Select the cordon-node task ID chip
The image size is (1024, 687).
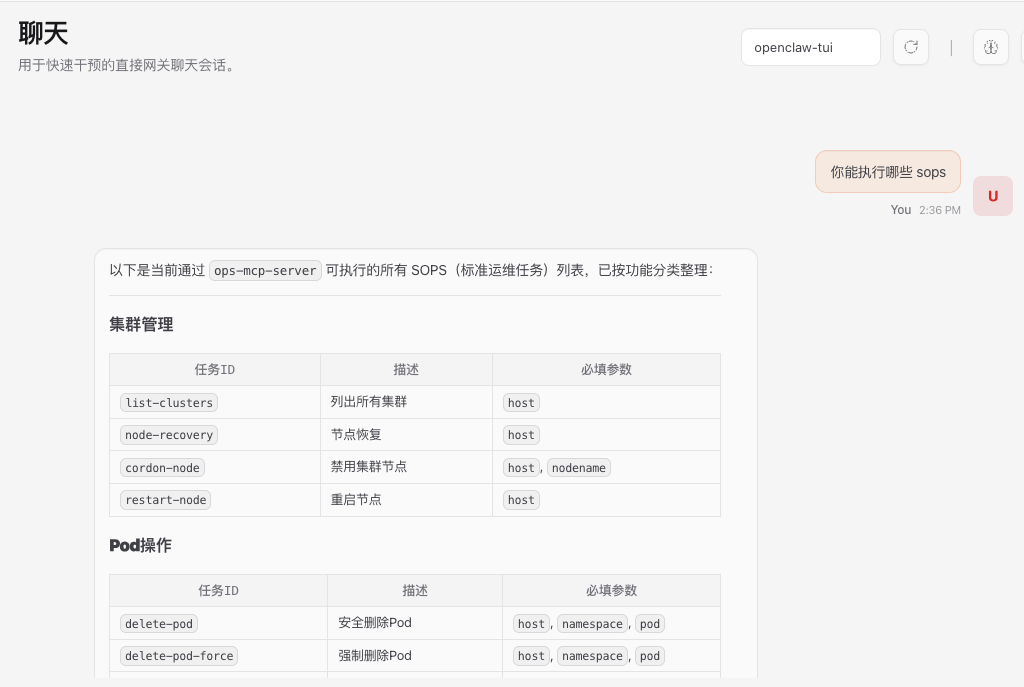click(x=162, y=468)
